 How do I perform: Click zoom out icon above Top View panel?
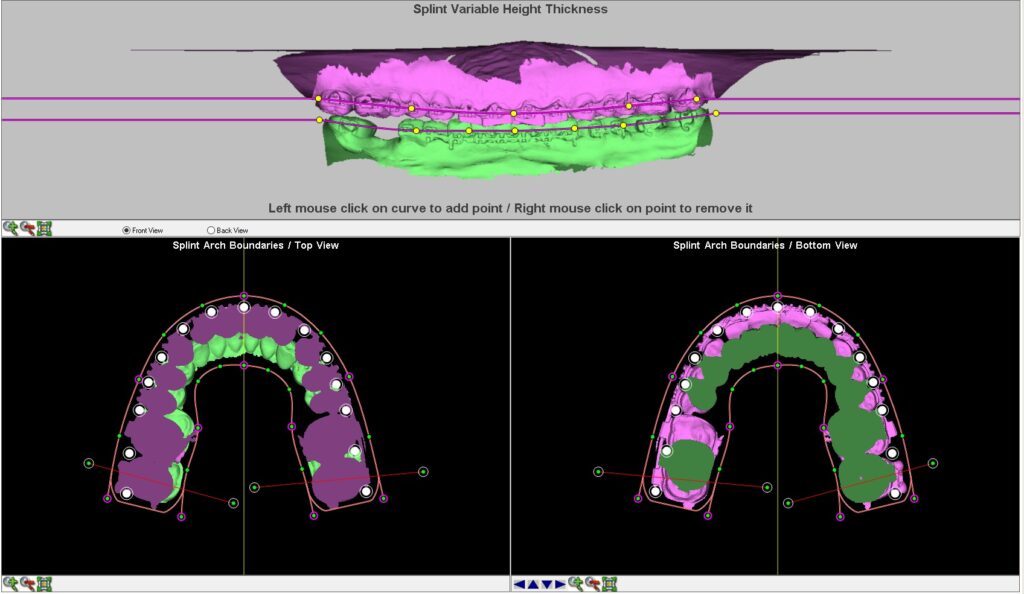coord(27,228)
